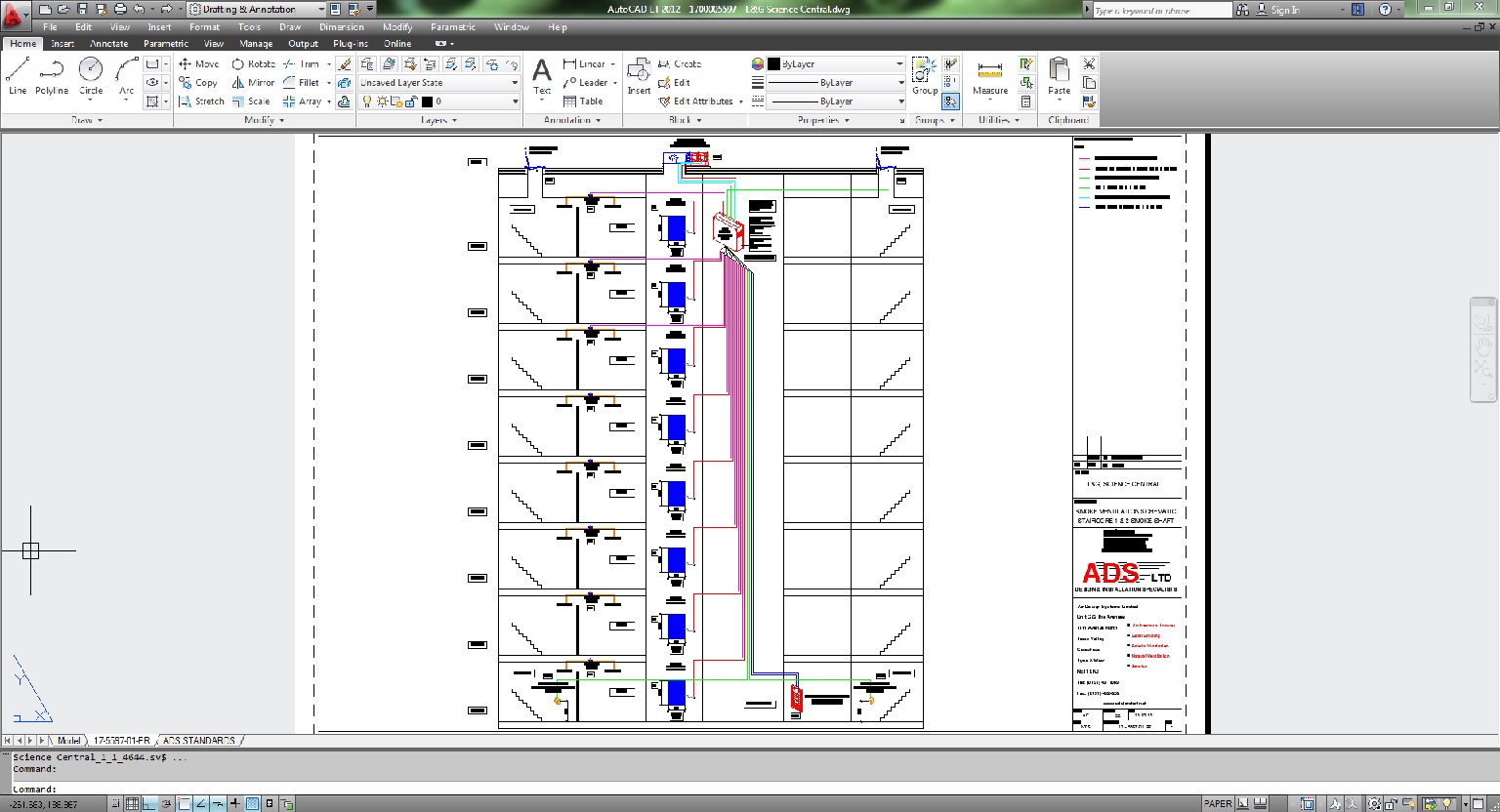Use the Stretch tool
The image size is (1500, 812).
tap(201, 101)
